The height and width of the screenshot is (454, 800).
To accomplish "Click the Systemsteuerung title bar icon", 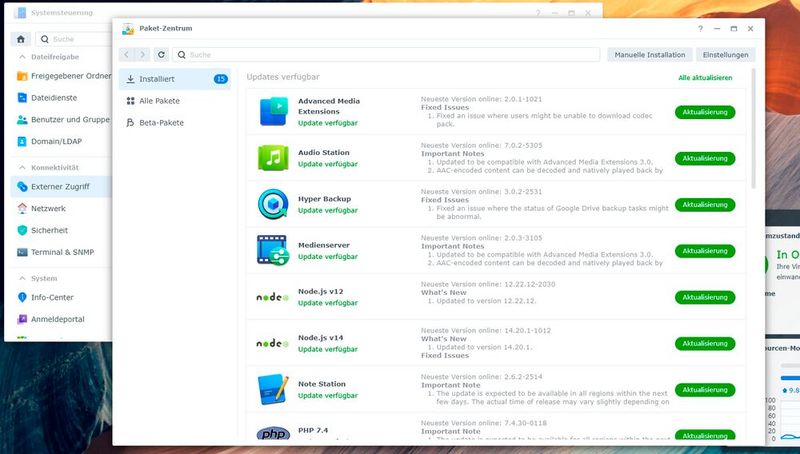I will [20, 12].
